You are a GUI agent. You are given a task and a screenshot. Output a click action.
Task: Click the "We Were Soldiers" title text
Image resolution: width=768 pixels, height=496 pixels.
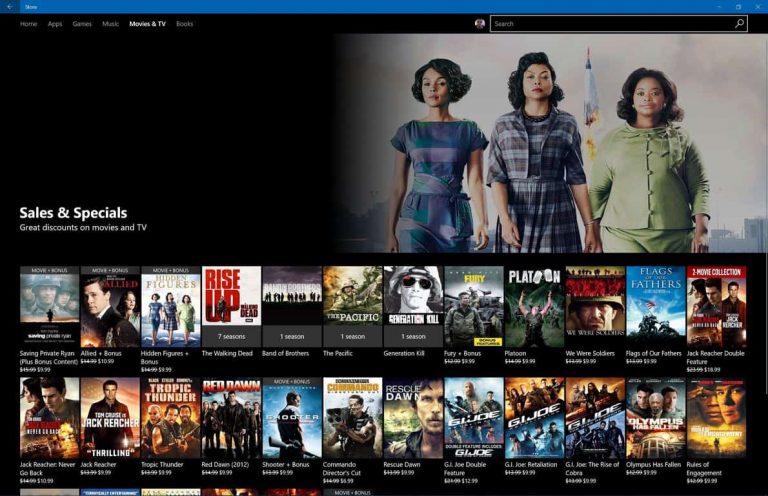click(x=590, y=353)
